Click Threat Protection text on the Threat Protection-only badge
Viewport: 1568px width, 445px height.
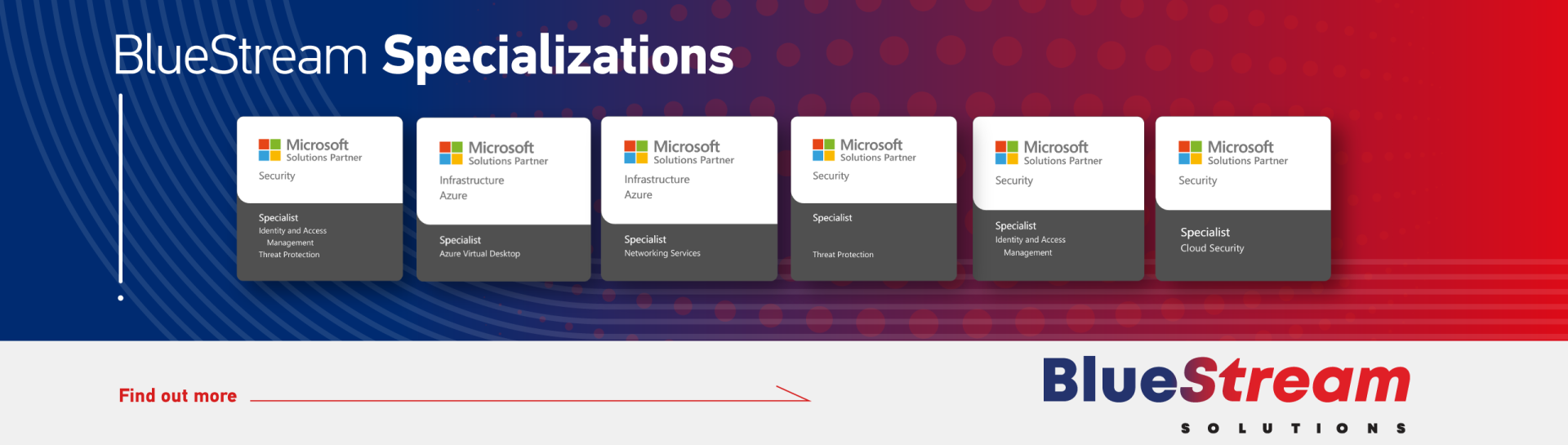(843, 255)
